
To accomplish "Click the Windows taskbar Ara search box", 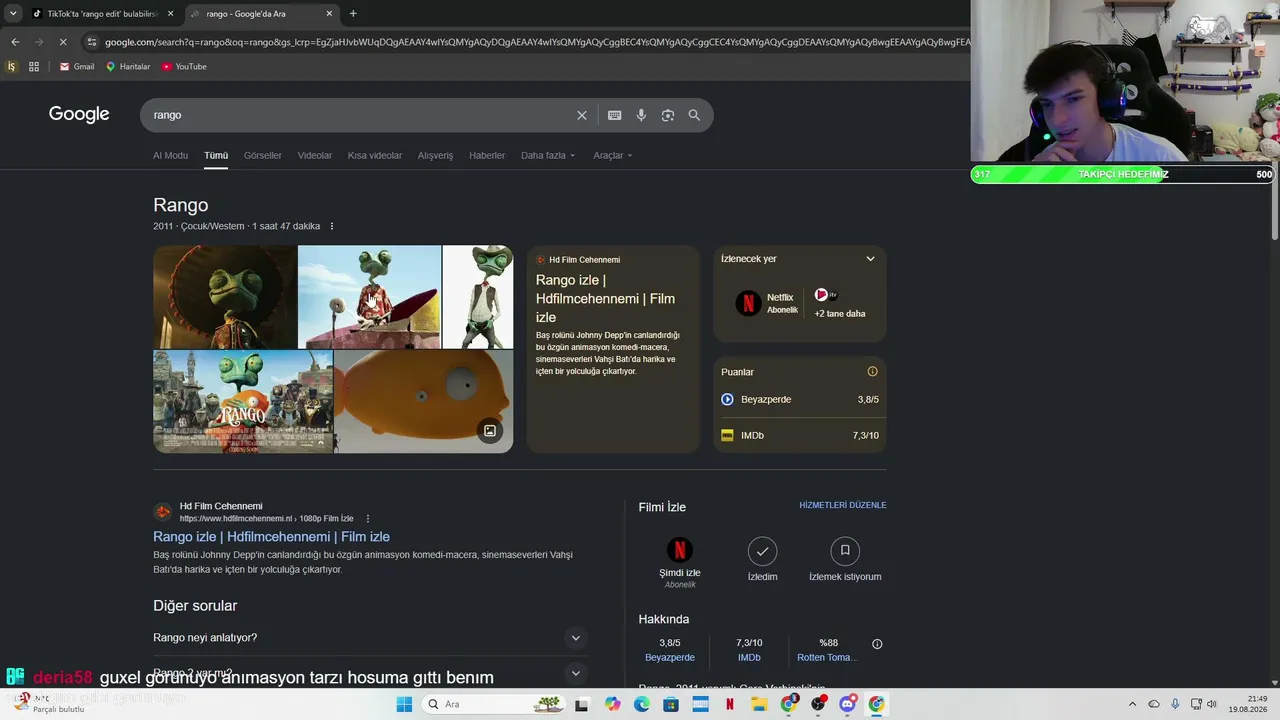I will pos(494,704).
